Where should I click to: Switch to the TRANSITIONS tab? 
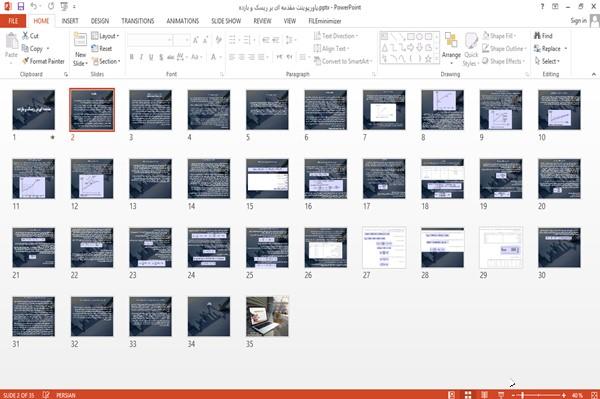click(x=138, y=21)
